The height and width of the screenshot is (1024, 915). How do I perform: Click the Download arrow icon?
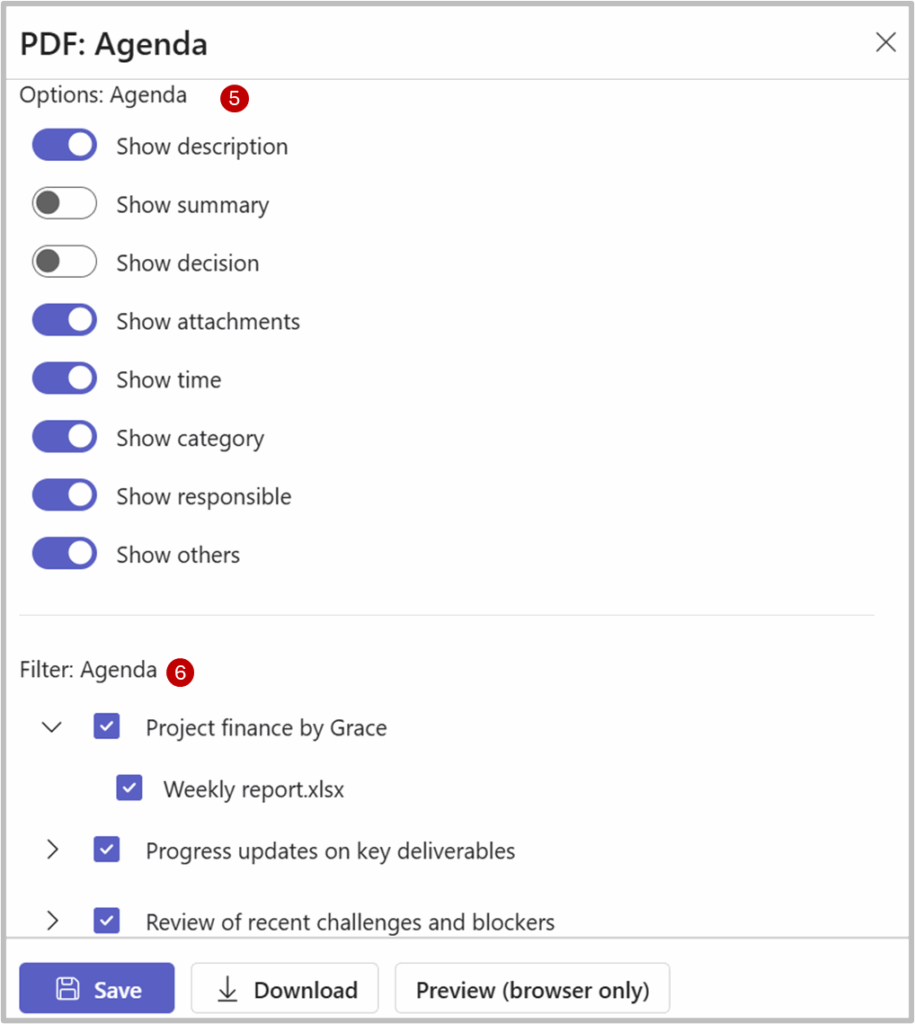pyautogui.click(x=228, y=990)
